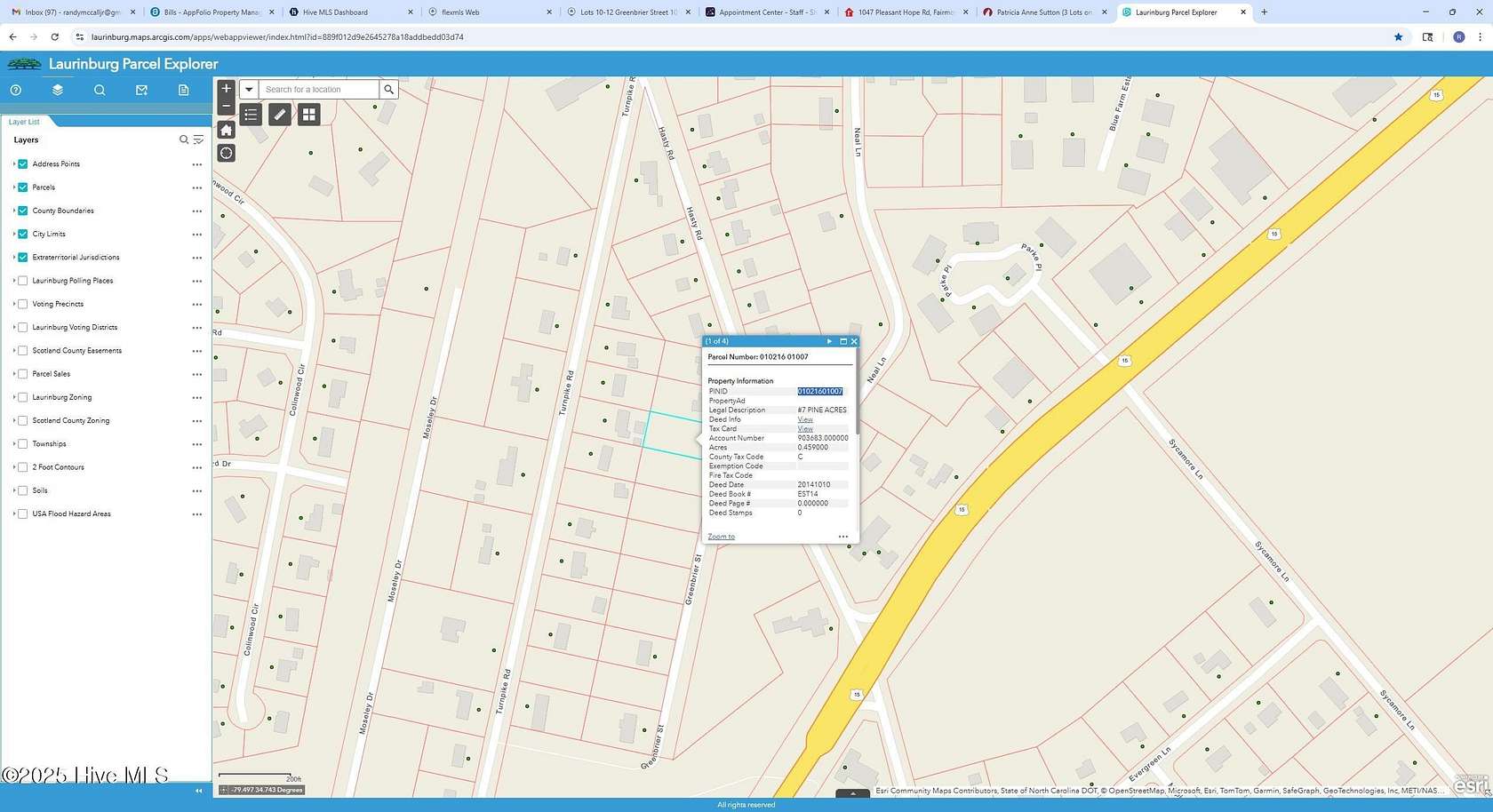Open the measurement ruler tool
Image resolution: width=1493 pixels, height=812 pixels.
coord(279,114)
